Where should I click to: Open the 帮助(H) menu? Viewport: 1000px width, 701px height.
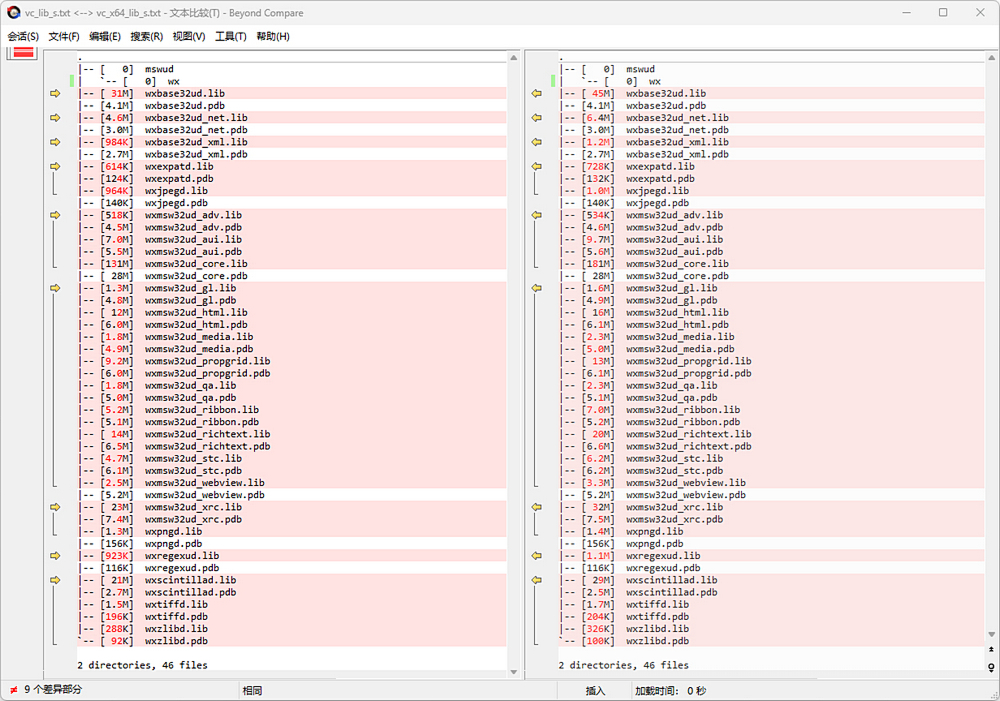273,36
